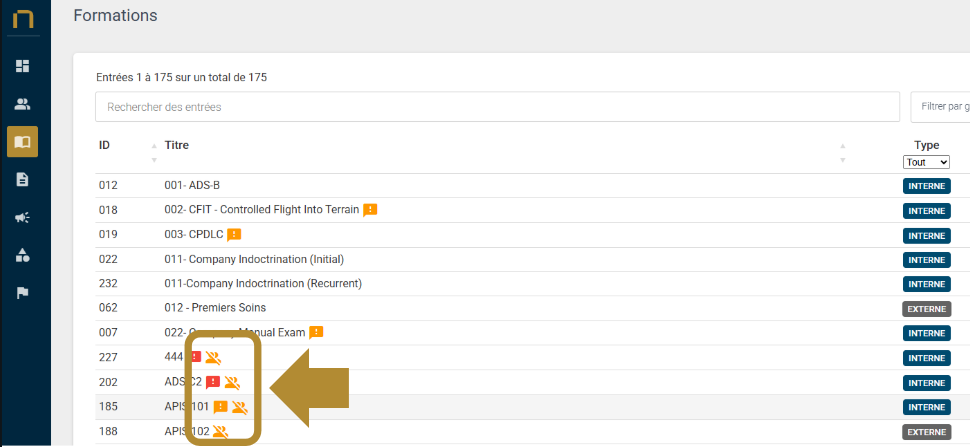Open "012 - Premiers Soins" formation
Screen dimensions: 970x447
215,308
